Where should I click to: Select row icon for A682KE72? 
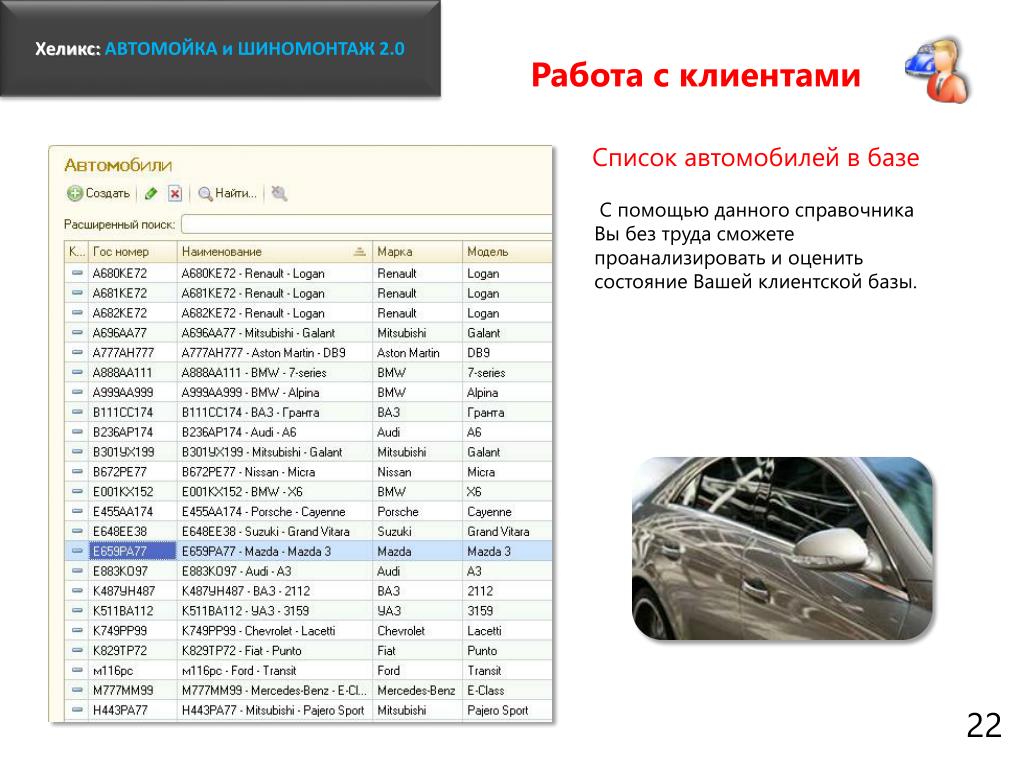point(77,313)
